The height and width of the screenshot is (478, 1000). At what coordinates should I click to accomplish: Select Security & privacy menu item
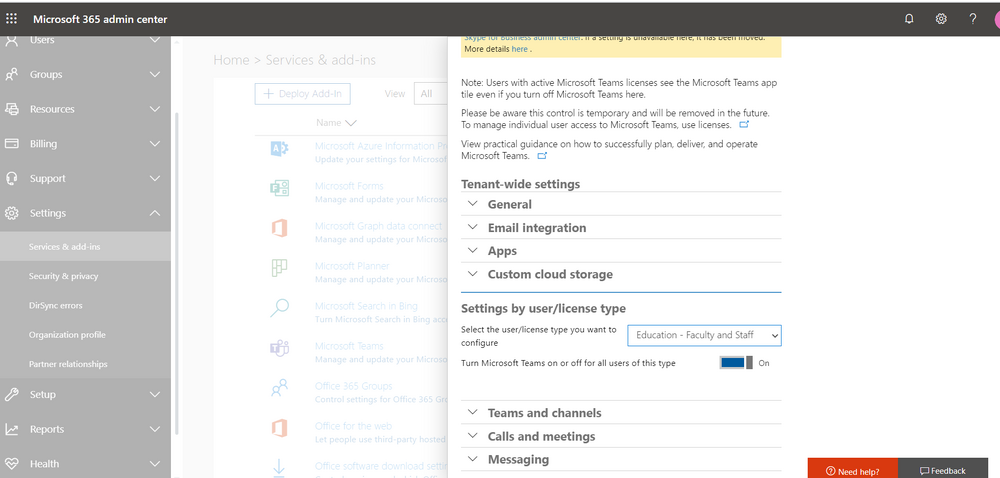[x=85, y=276]
